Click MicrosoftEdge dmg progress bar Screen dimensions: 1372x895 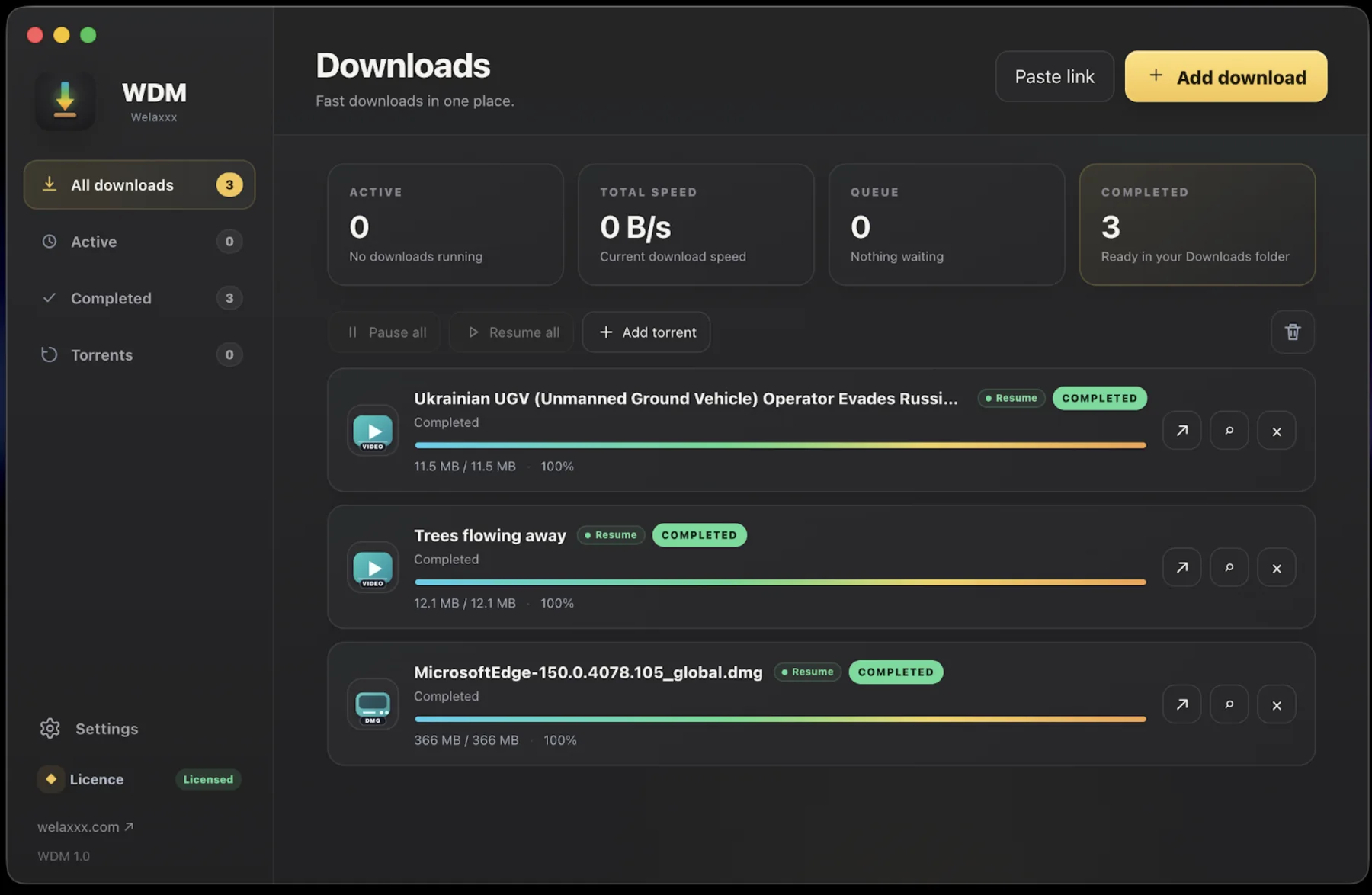tap(780, 719)
